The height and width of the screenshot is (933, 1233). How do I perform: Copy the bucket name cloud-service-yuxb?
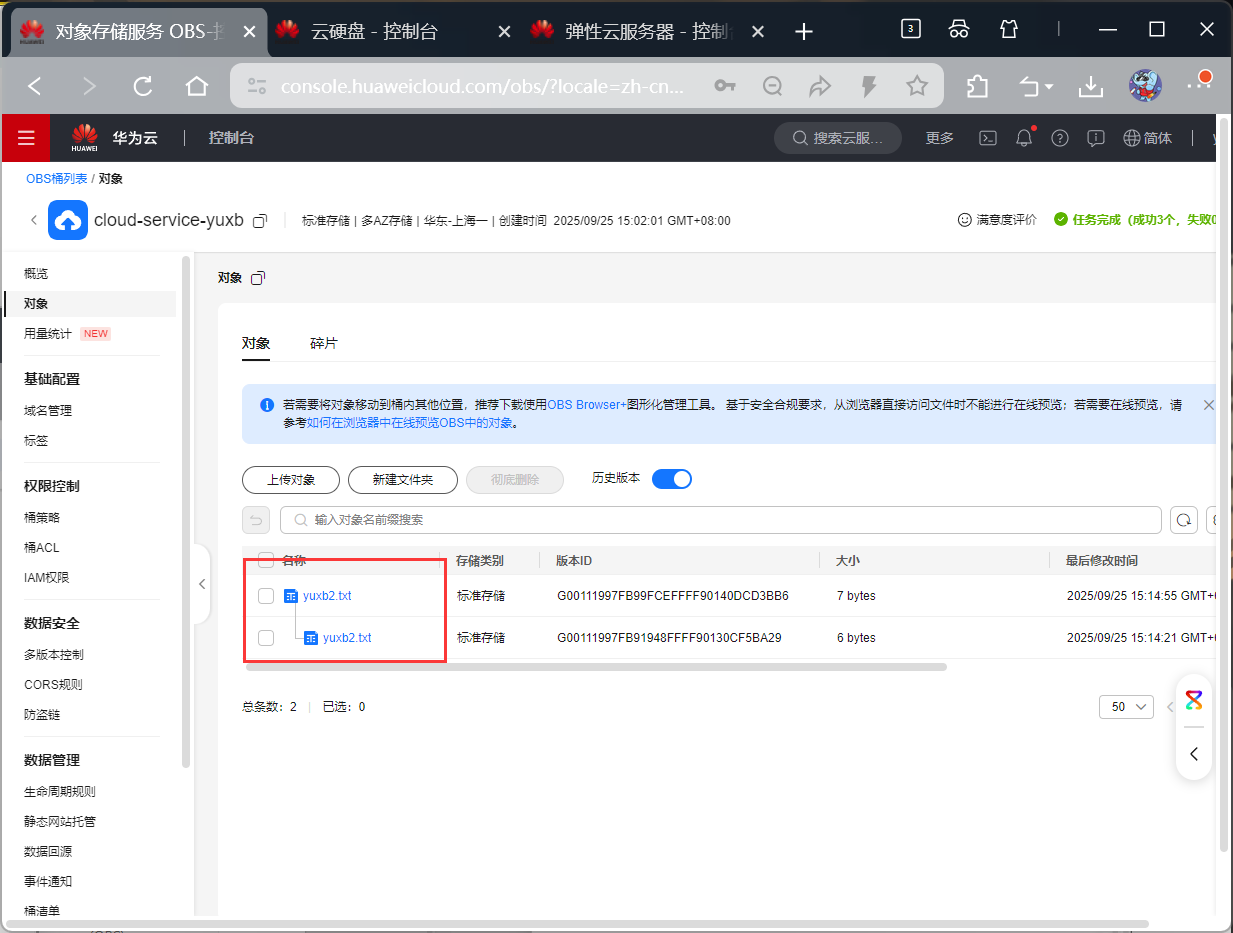260,220
